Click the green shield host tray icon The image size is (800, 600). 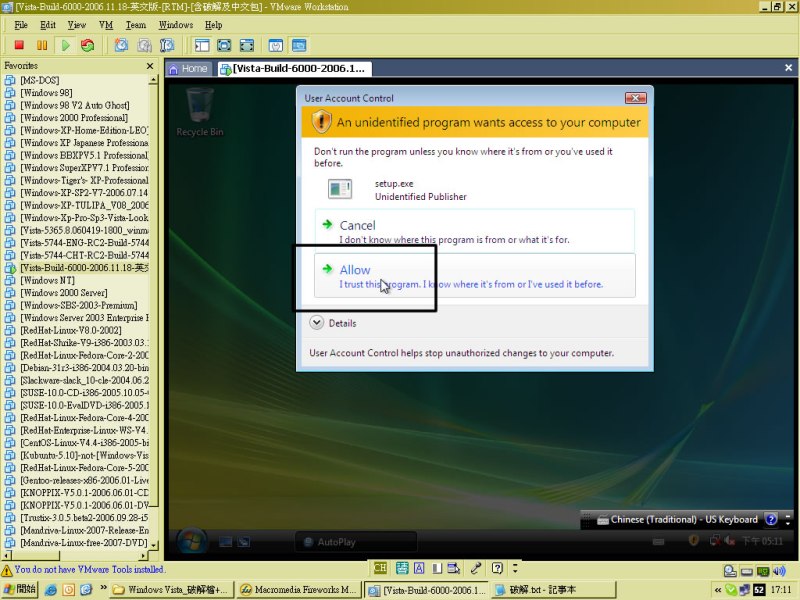731,590
